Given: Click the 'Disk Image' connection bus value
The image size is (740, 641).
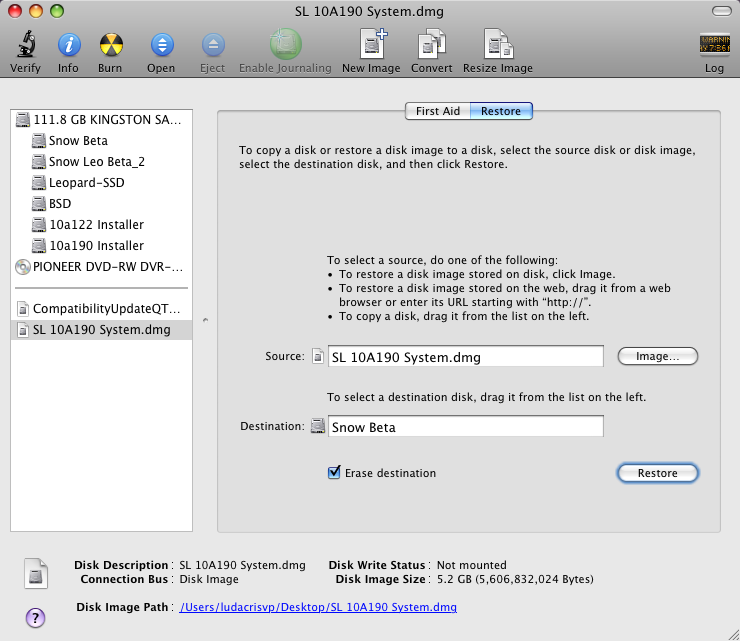Looking at the screenshot, I should pyautogui.click(x=209, y=579).
